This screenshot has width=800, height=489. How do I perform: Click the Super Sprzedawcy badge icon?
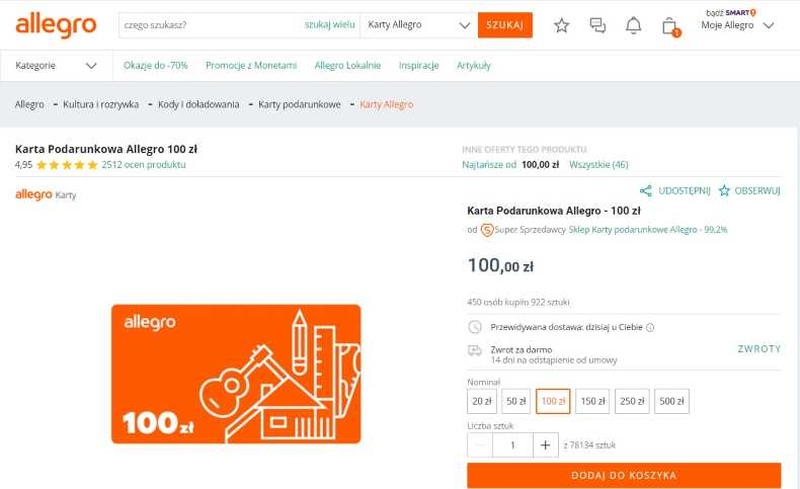tap(487, 230)
